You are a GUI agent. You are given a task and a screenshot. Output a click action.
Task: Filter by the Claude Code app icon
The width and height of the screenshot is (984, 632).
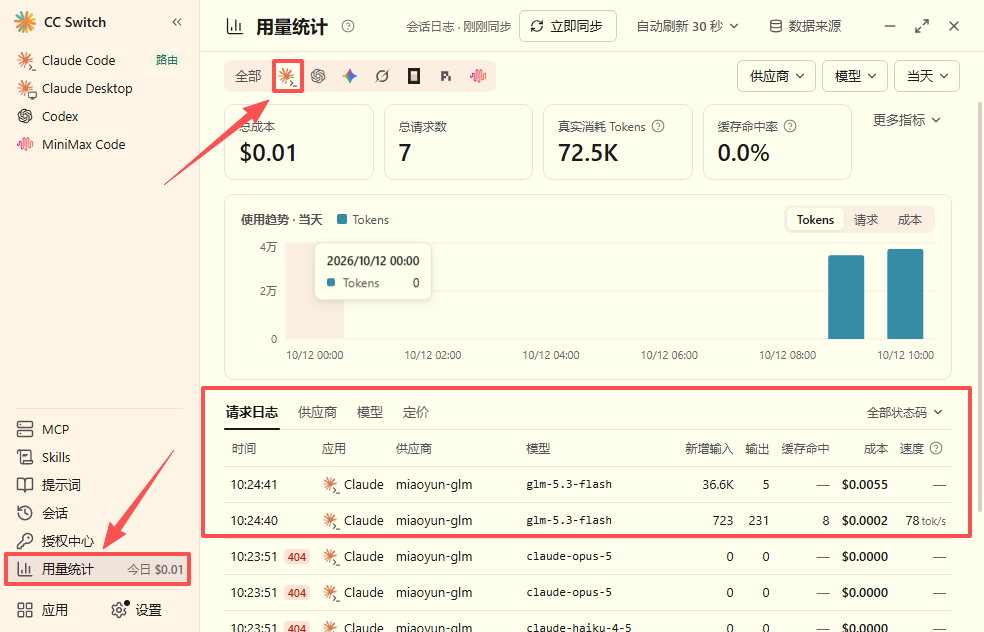(287, 77)
